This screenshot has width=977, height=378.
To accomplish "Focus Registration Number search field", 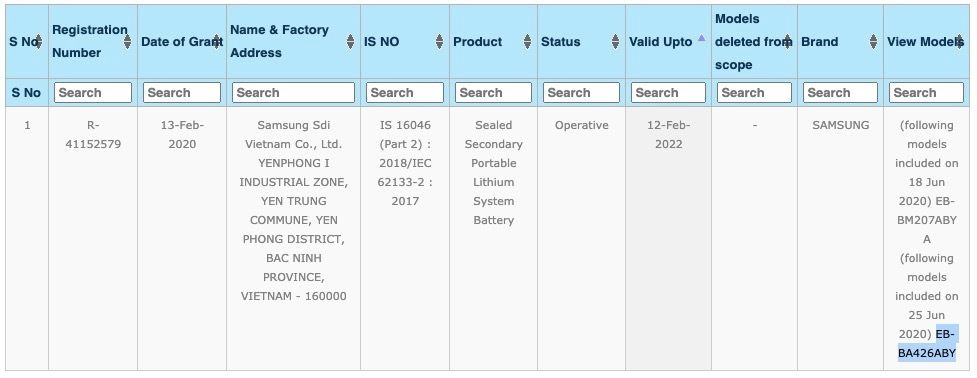I will (x=93, y=93).
